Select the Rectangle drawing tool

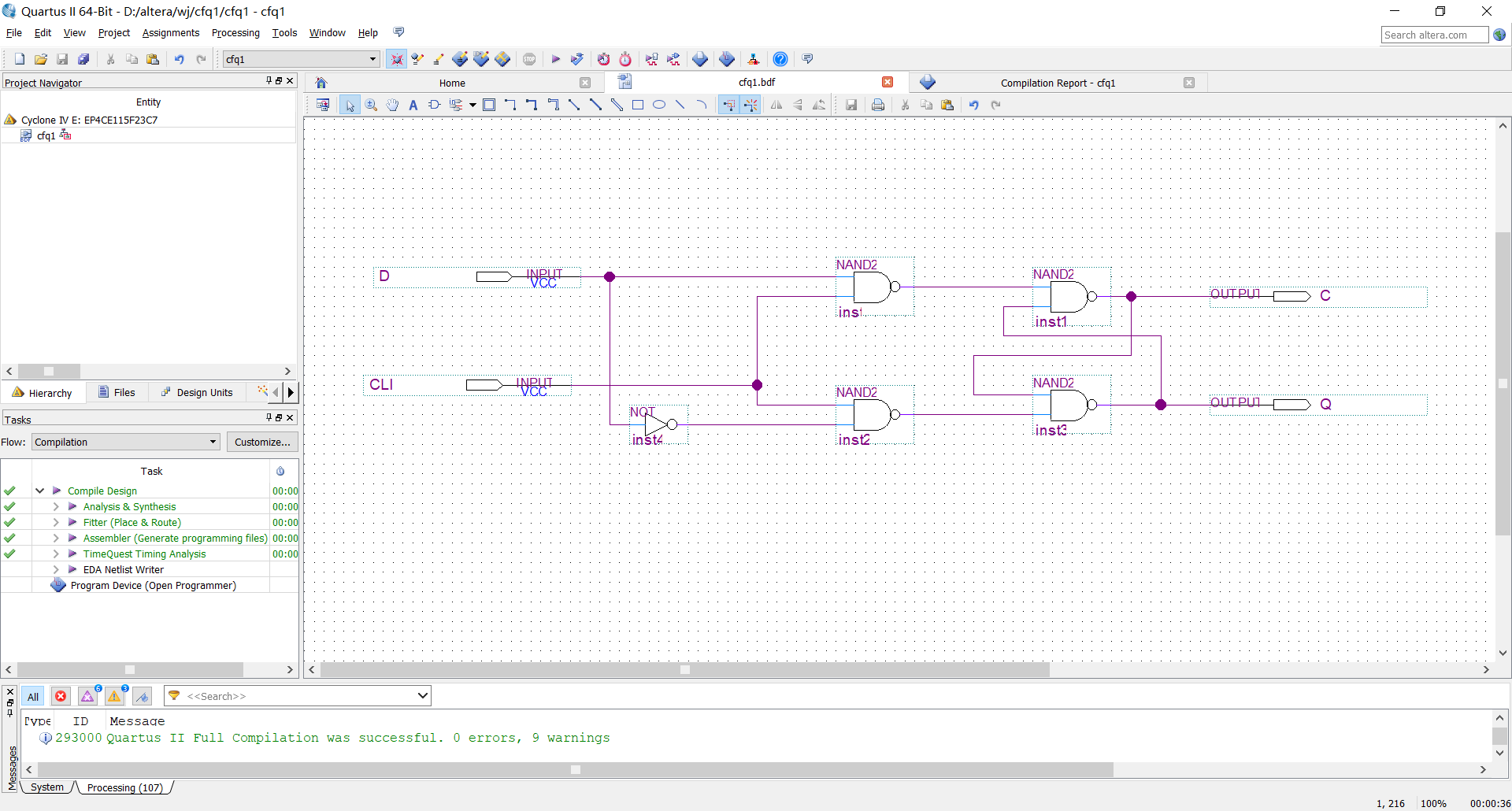click(638, 105)
